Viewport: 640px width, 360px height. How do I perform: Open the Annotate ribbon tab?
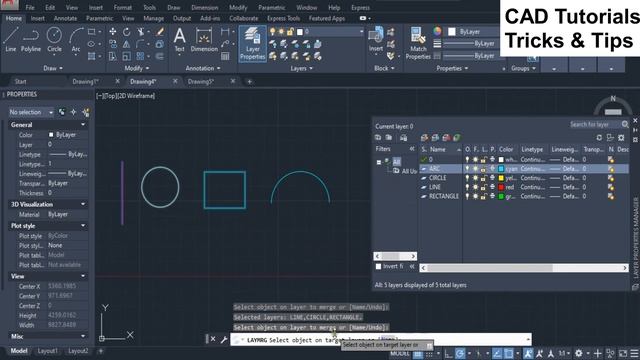pyautogui.click(x=65, y=18)
